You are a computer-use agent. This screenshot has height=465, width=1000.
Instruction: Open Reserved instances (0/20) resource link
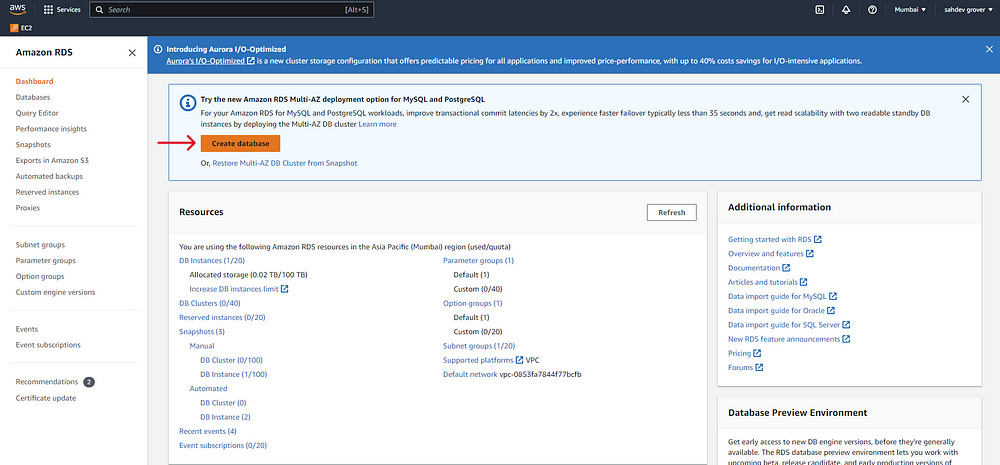coord(222,318)
